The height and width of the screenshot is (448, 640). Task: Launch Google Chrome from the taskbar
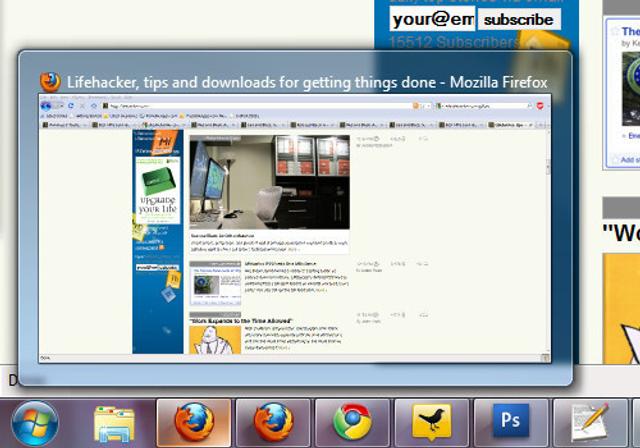click(x=352, y=423)
